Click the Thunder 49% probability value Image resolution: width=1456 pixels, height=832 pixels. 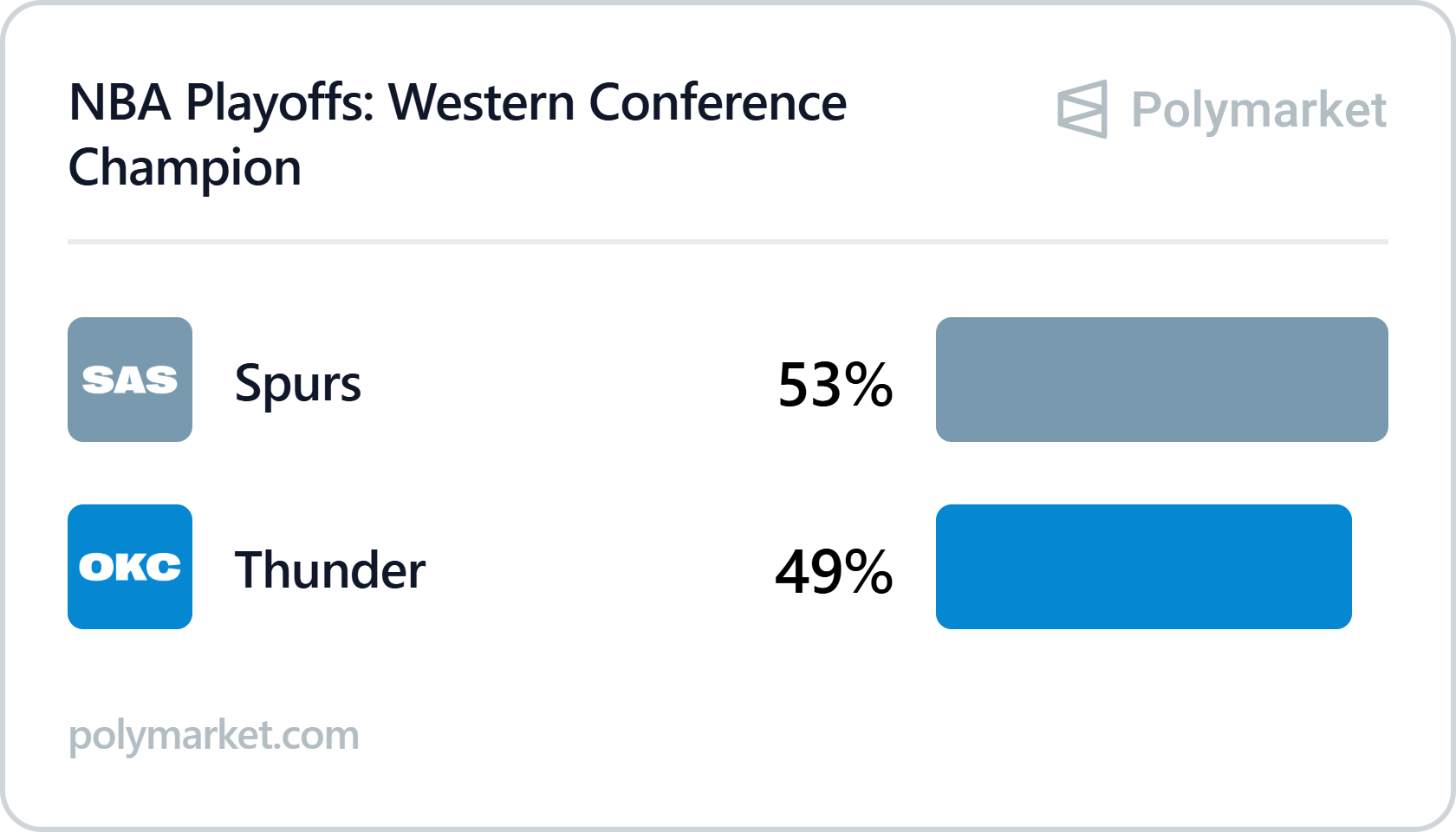click(x=834, y=571)
